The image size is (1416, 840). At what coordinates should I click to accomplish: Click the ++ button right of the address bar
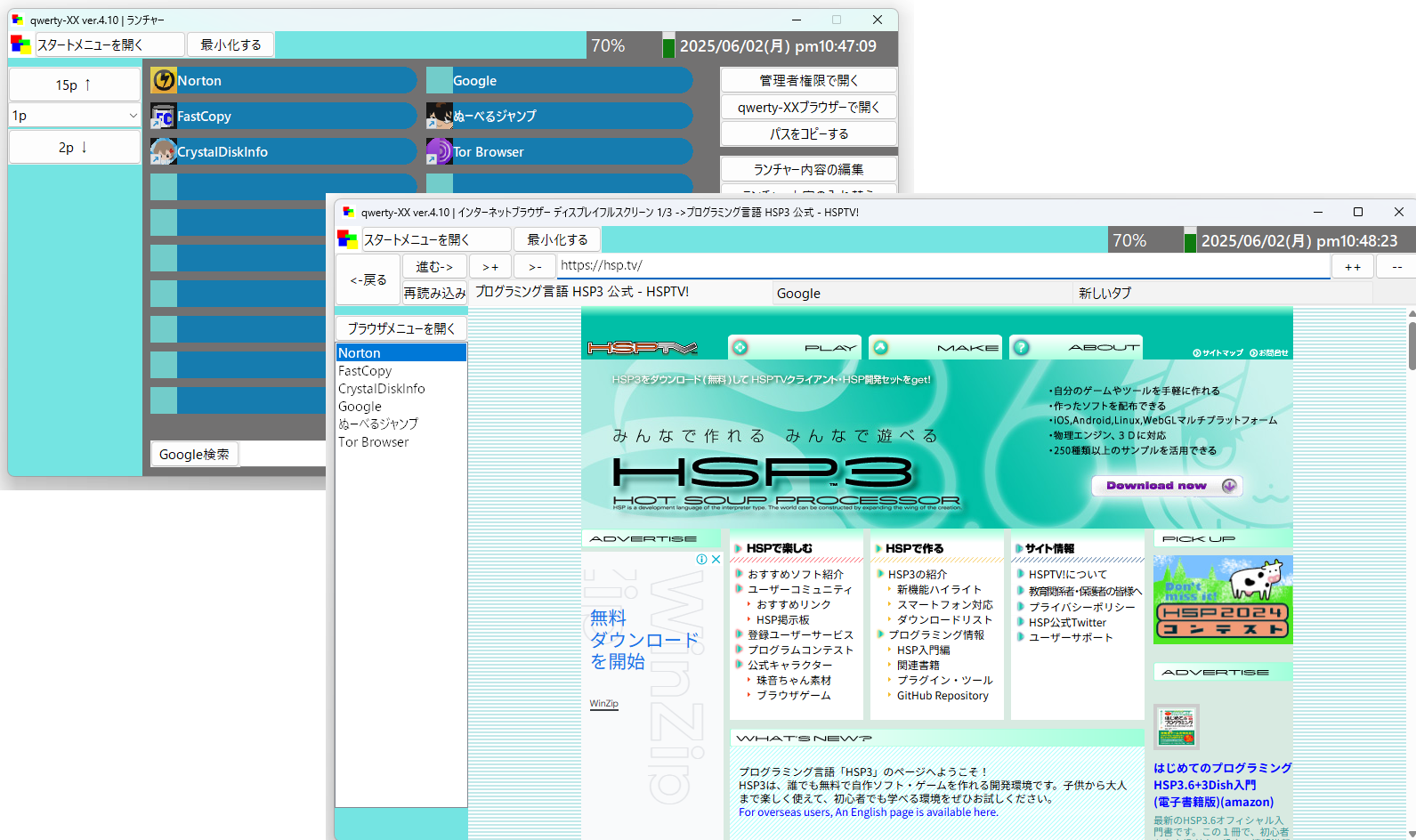pyautogui.click(x=1353, y=266)
